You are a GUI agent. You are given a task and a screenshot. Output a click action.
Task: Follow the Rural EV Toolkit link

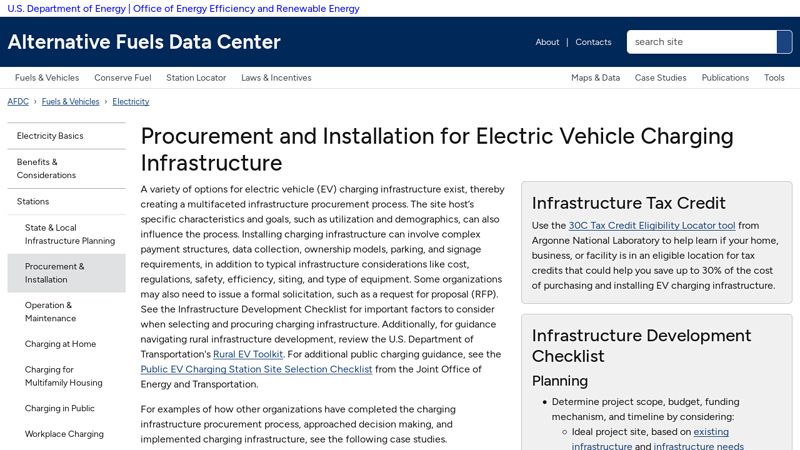point(247,354)
